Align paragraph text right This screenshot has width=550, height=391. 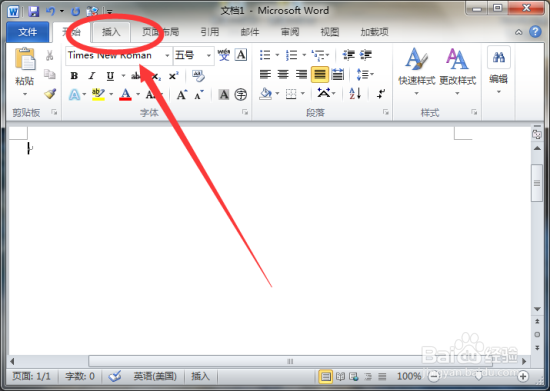point(301,74)
